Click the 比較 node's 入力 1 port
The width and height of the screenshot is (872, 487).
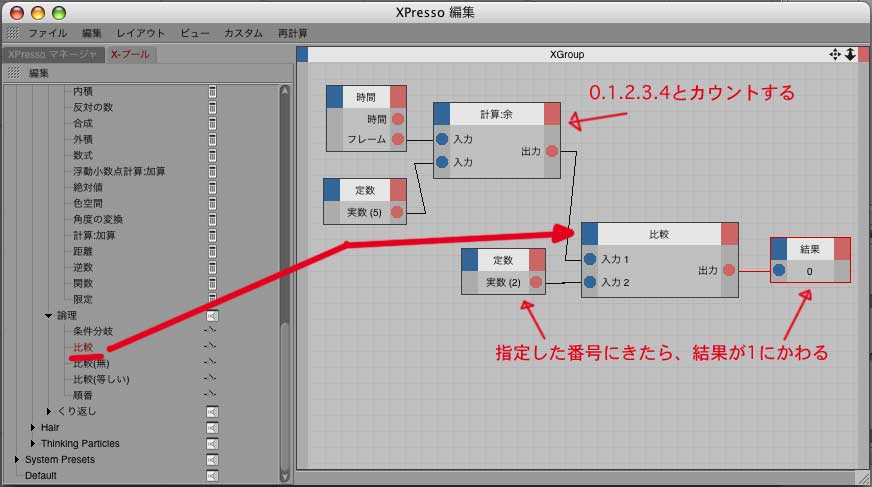[x=590, y=259]
